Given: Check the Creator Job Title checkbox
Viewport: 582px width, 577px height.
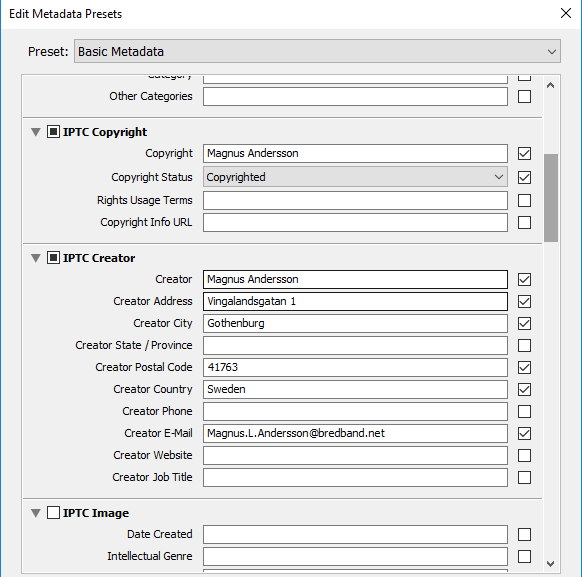Looking at the screenshot, I should coord(524,478).
